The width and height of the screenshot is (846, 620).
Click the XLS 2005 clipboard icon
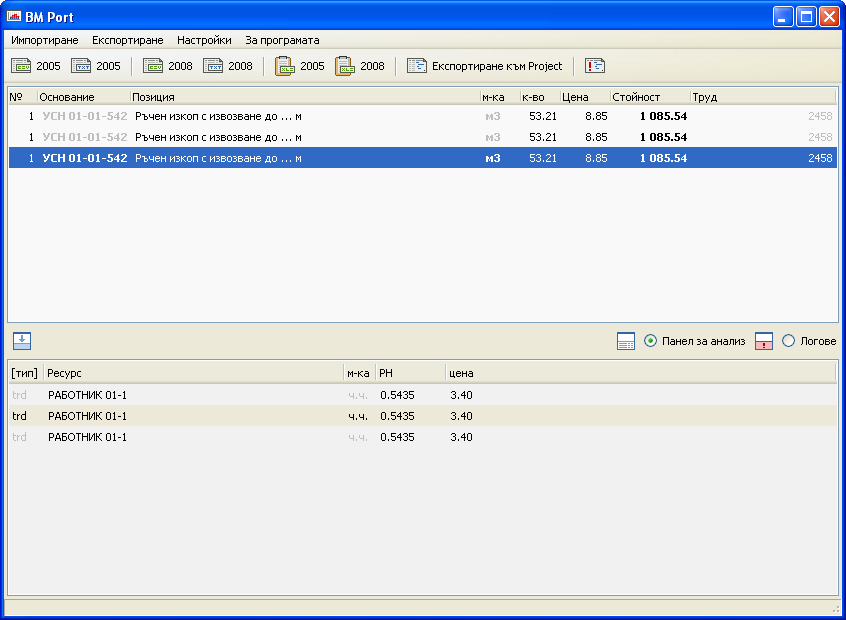tap(285, 66)
